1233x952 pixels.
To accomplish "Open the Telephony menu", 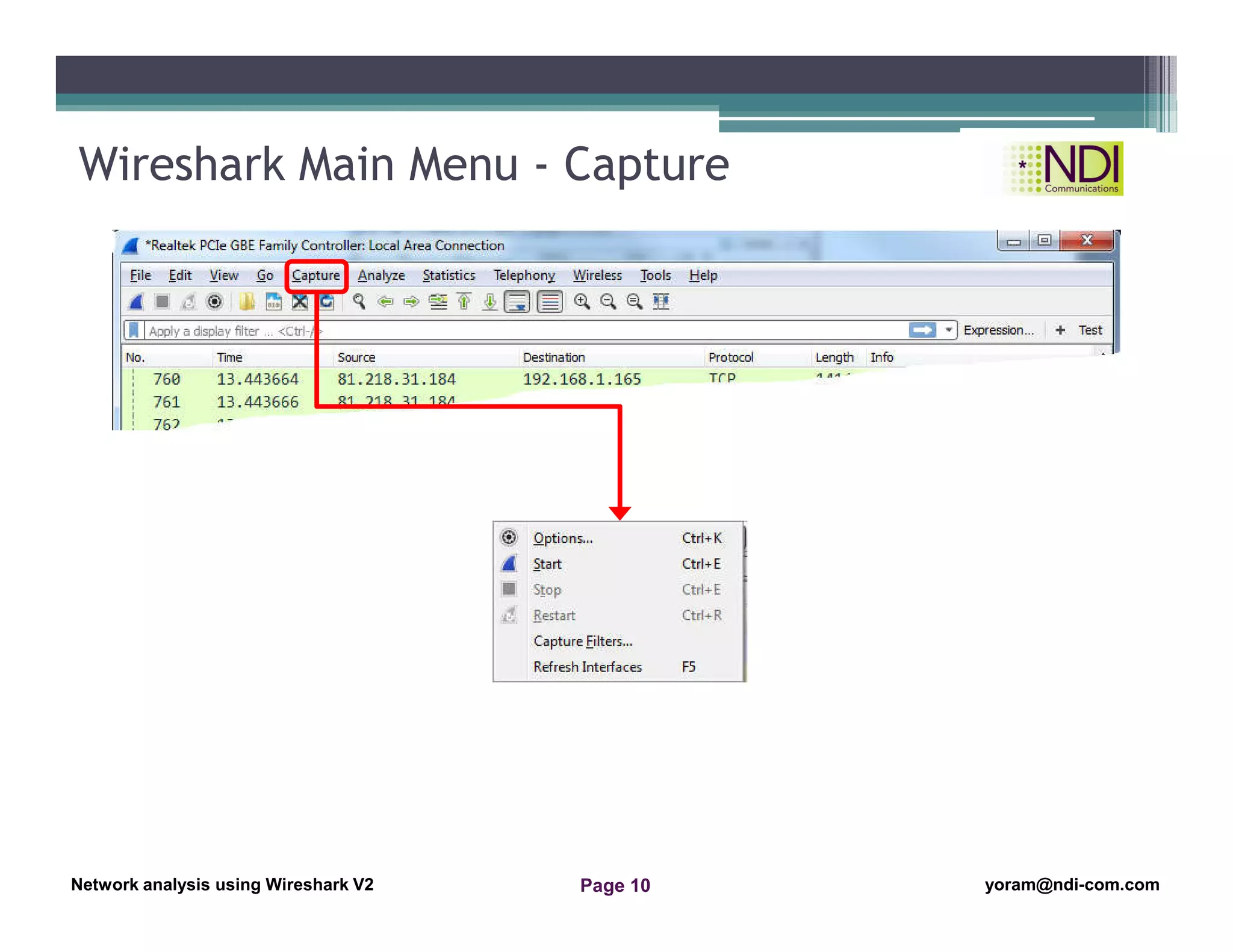I will click(x=524, y=276).
